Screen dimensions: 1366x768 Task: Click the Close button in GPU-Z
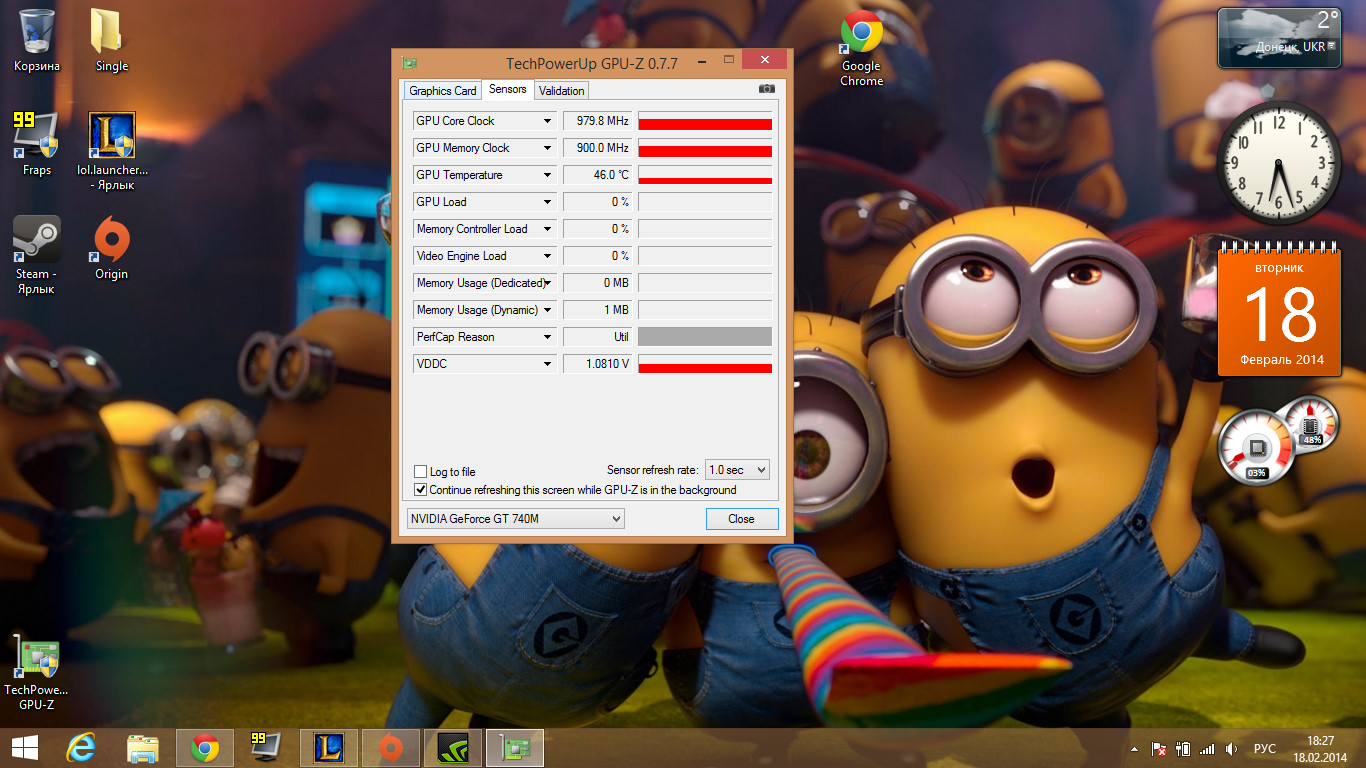coord(741,519)
